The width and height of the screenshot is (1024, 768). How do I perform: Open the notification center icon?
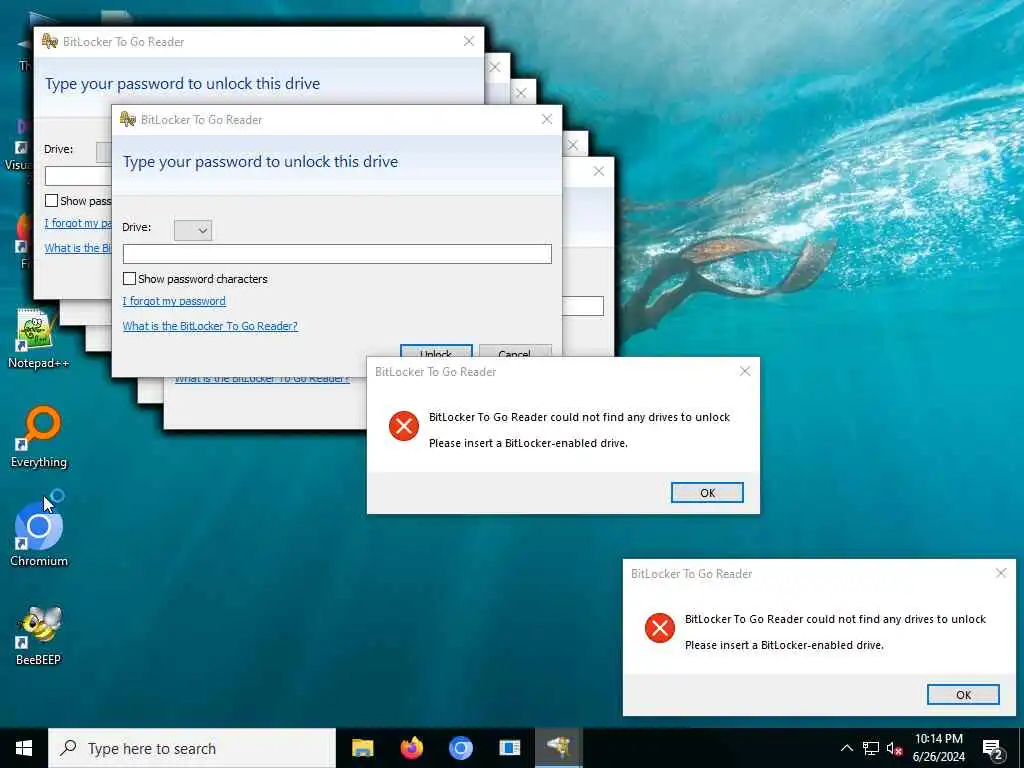(993, 749)
